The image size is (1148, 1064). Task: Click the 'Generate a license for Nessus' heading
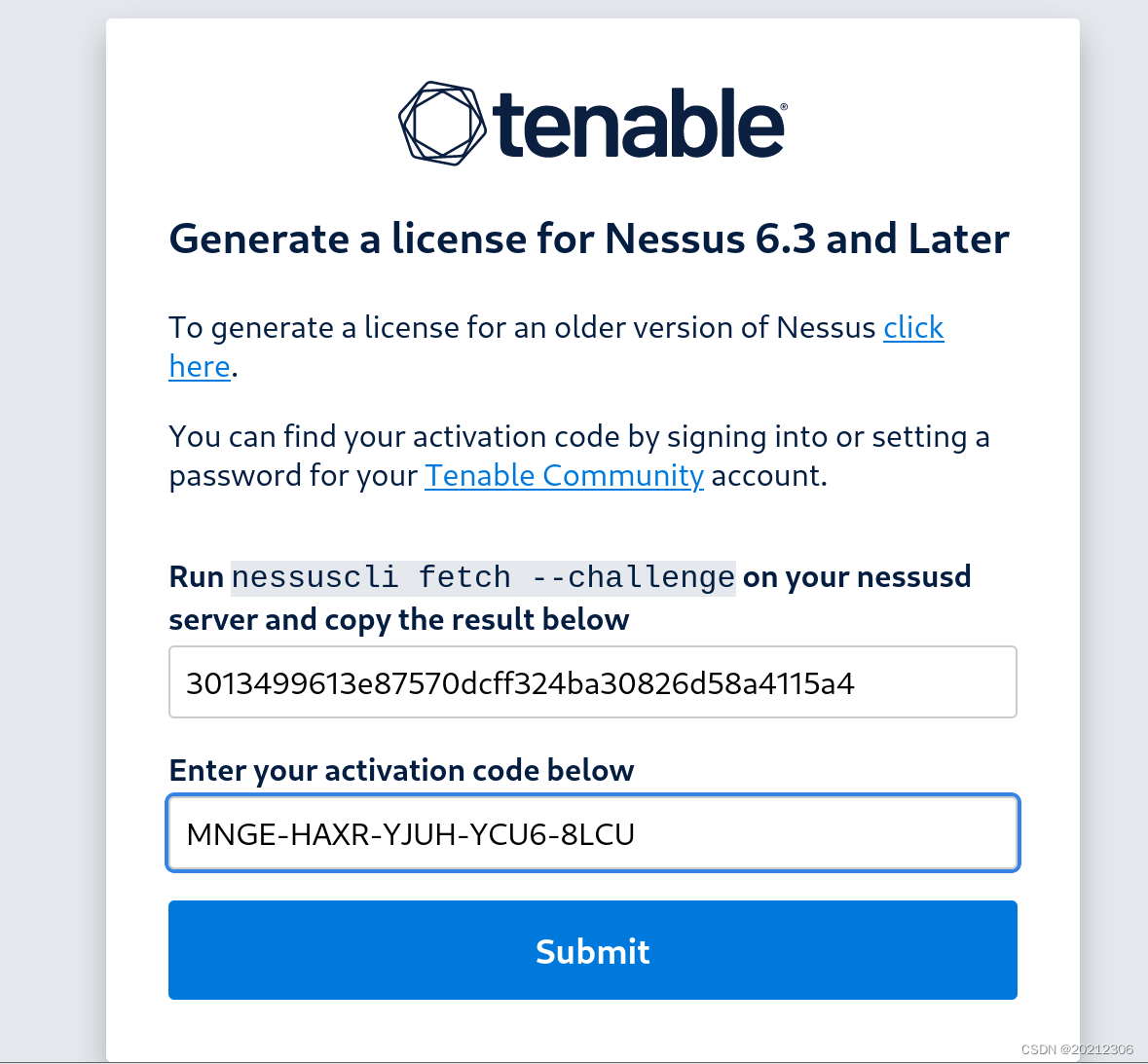589,239
